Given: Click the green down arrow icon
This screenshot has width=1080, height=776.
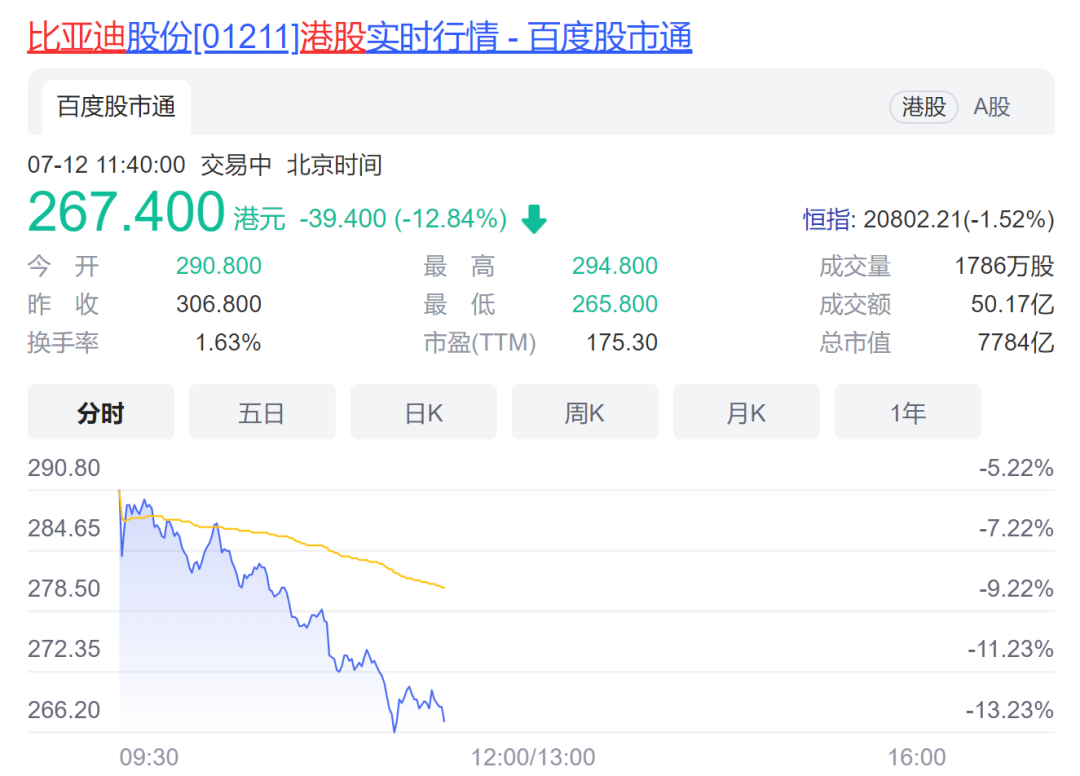Looking at the screenshot, I should click(x=534, y=219).
